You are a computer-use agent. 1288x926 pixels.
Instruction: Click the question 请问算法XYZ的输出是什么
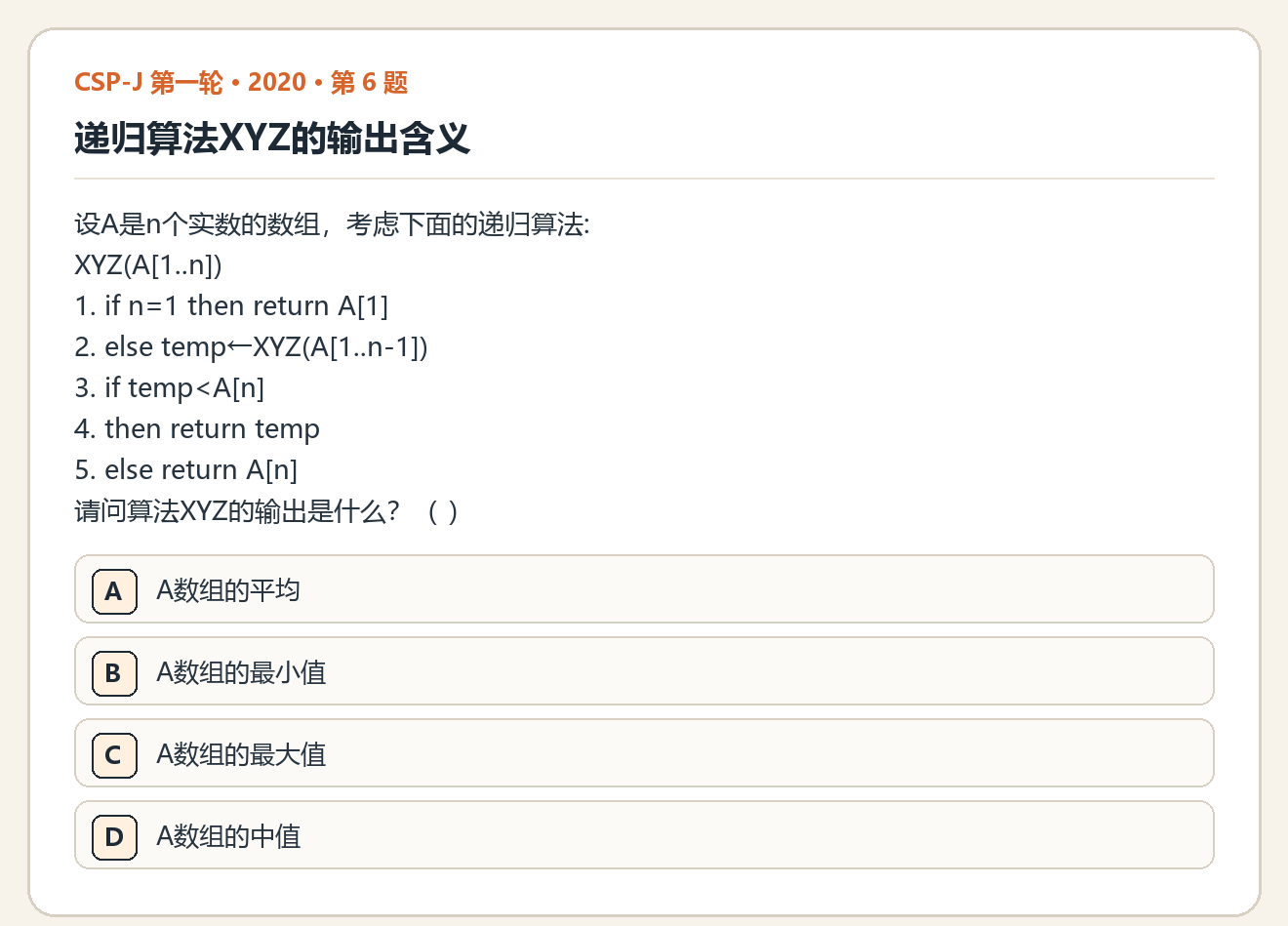(x=237, y=511)
